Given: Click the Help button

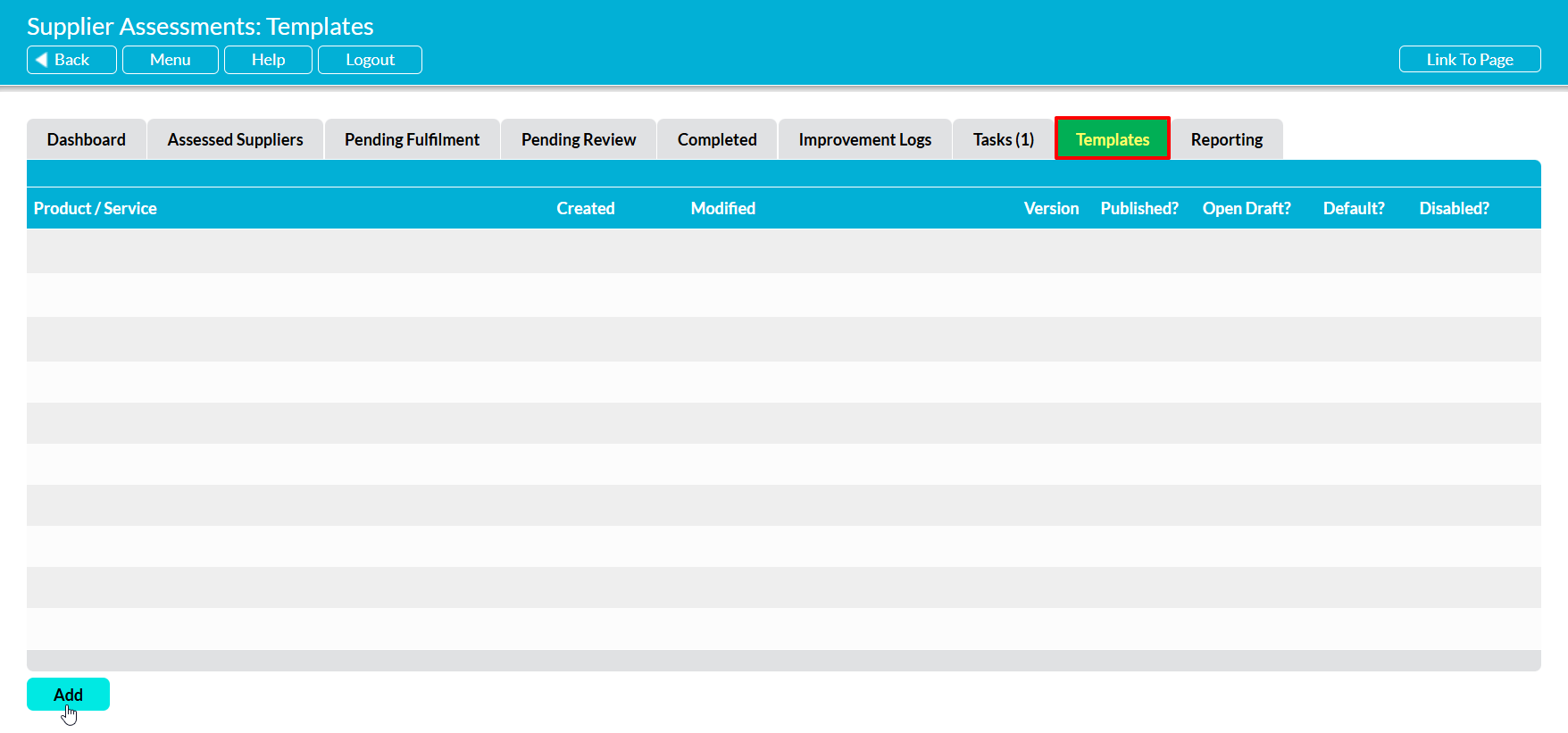Looking at the screenshot, I should (268, 60).
